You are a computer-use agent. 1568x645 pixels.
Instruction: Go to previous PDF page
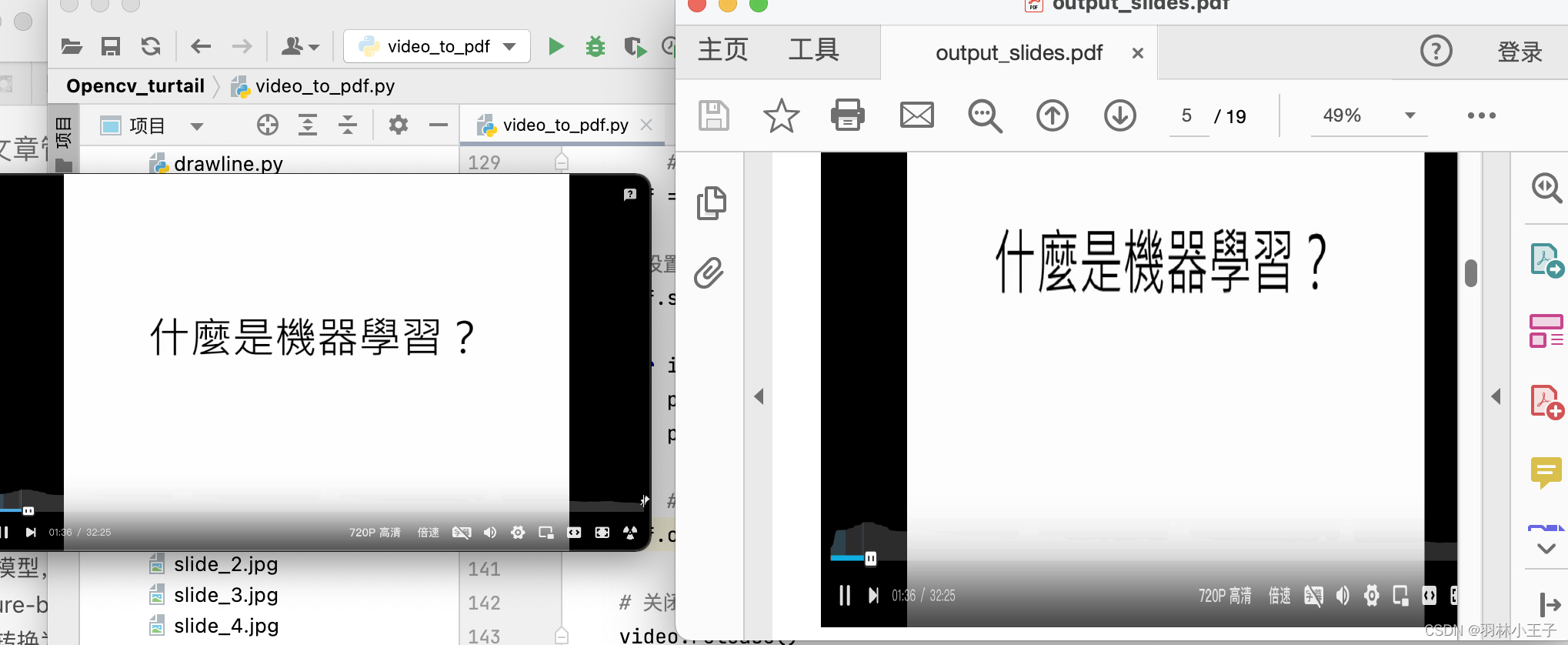pos(1053,115)
